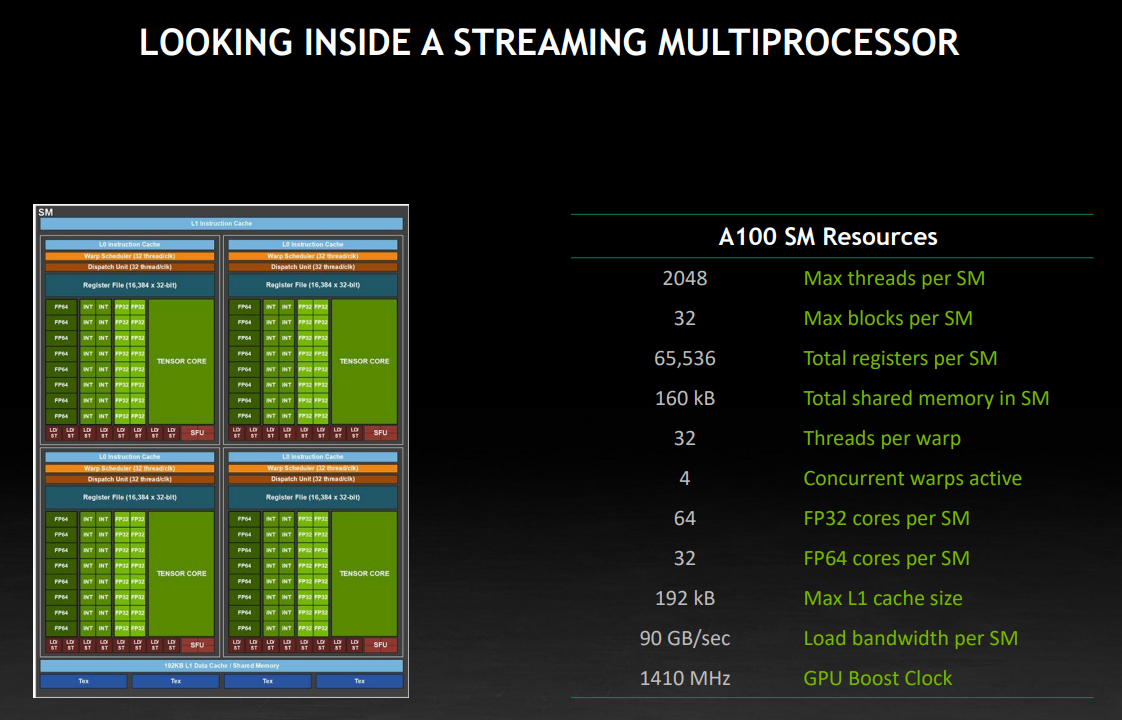Click the 'Max L1 cache size' label
Viewport: 1122px width, 720px height.
click(x=882, y=598)
